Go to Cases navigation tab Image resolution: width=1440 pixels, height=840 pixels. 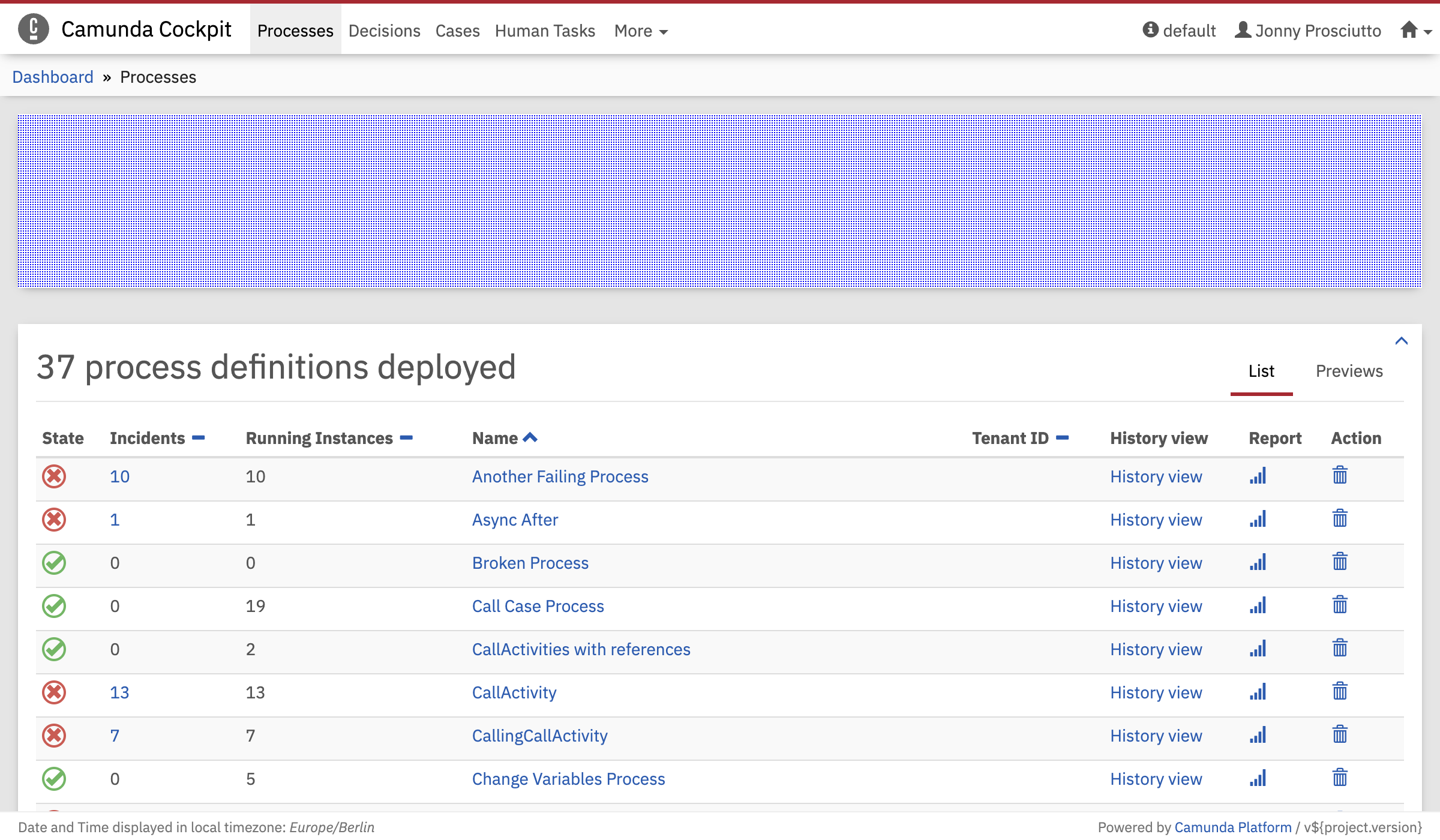pos(458,31)
